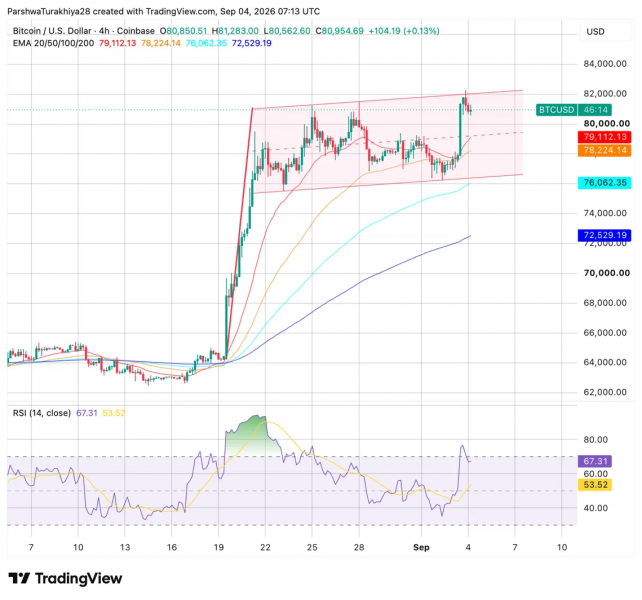Screen dimensions: 642x600
Task: Click the USD currency selector
Action: pos(606,32)
